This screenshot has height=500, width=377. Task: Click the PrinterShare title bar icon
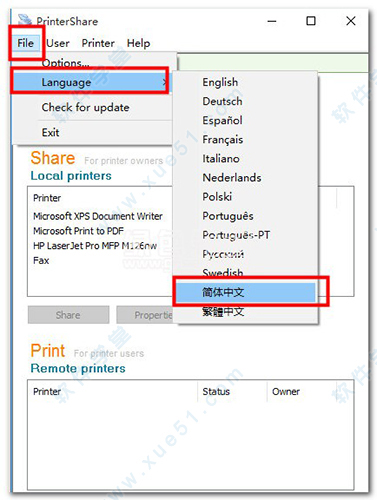[x=25, y=20]
